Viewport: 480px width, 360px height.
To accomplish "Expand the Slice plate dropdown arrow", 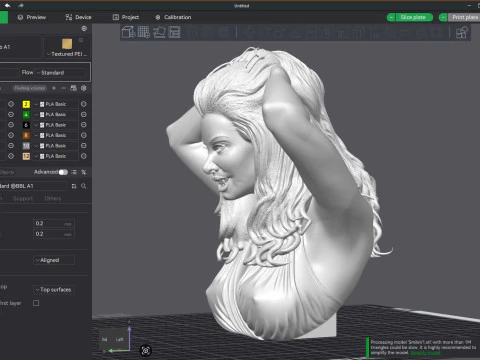I will (x=391, y=17).
